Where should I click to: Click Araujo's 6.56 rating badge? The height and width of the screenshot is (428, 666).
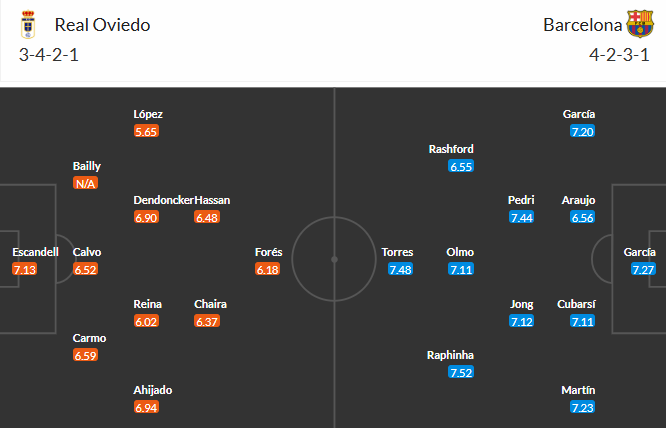(582, 217)
